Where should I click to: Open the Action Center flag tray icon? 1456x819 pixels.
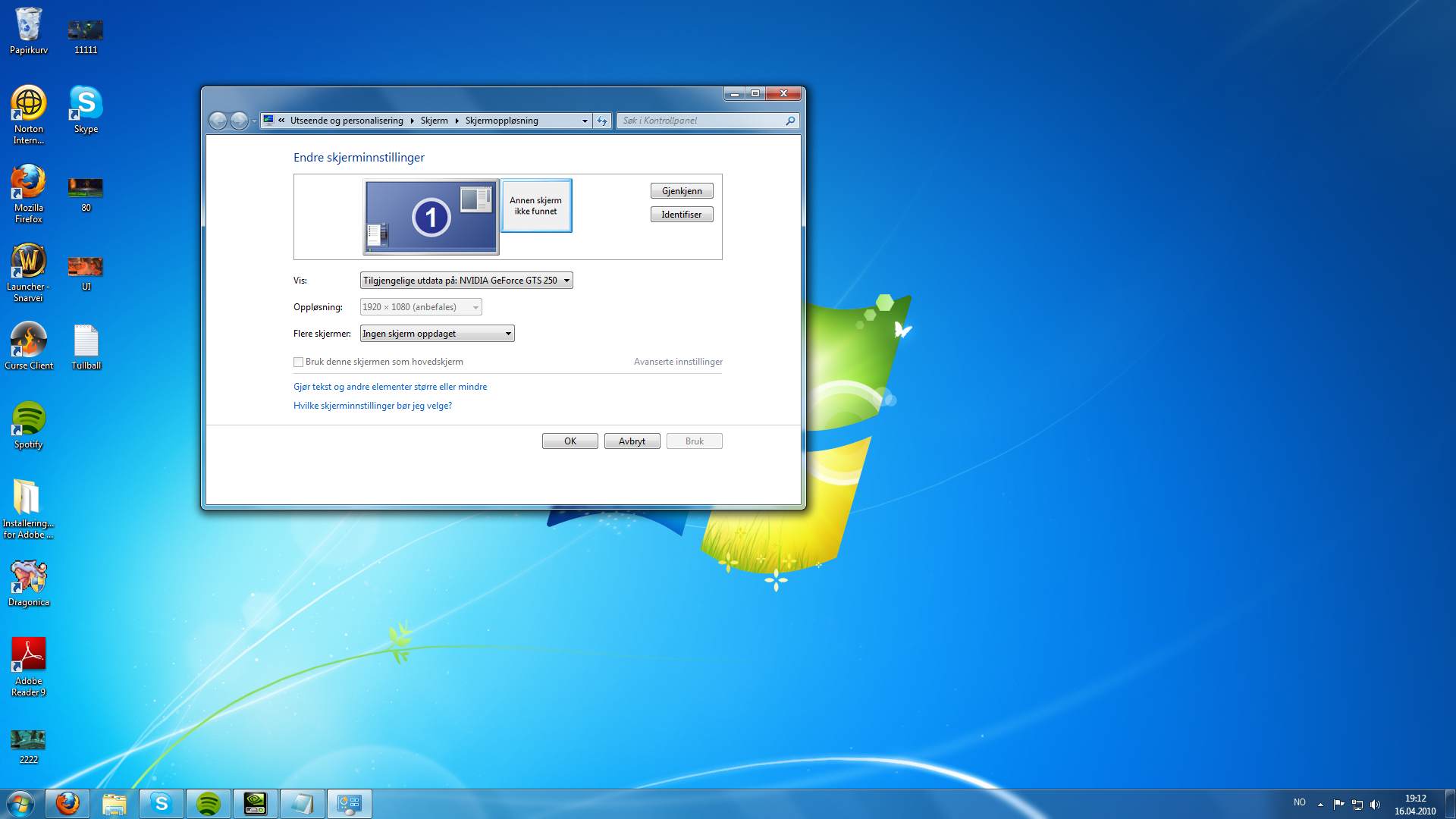1338,805
